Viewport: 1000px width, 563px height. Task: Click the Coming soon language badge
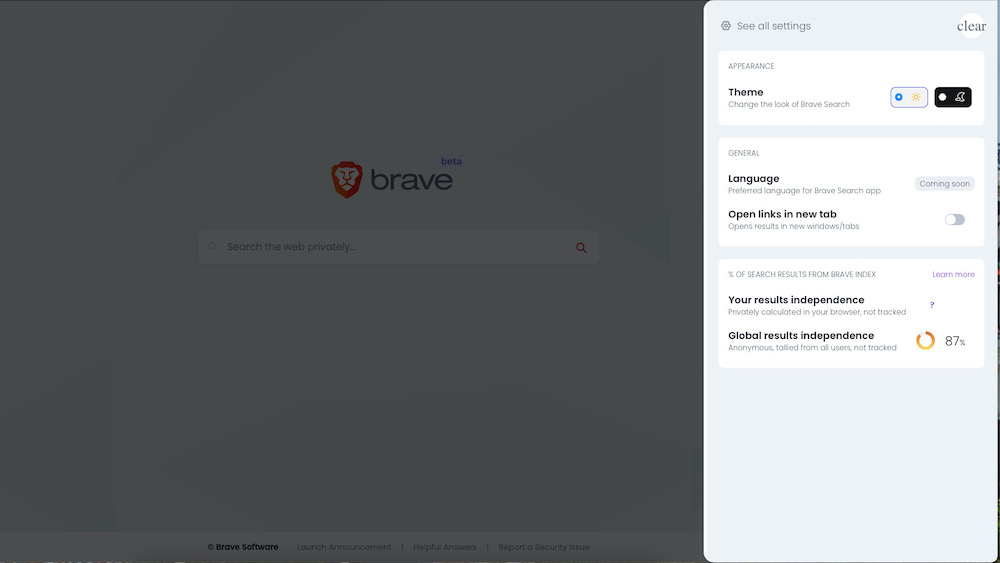(945, 184)
